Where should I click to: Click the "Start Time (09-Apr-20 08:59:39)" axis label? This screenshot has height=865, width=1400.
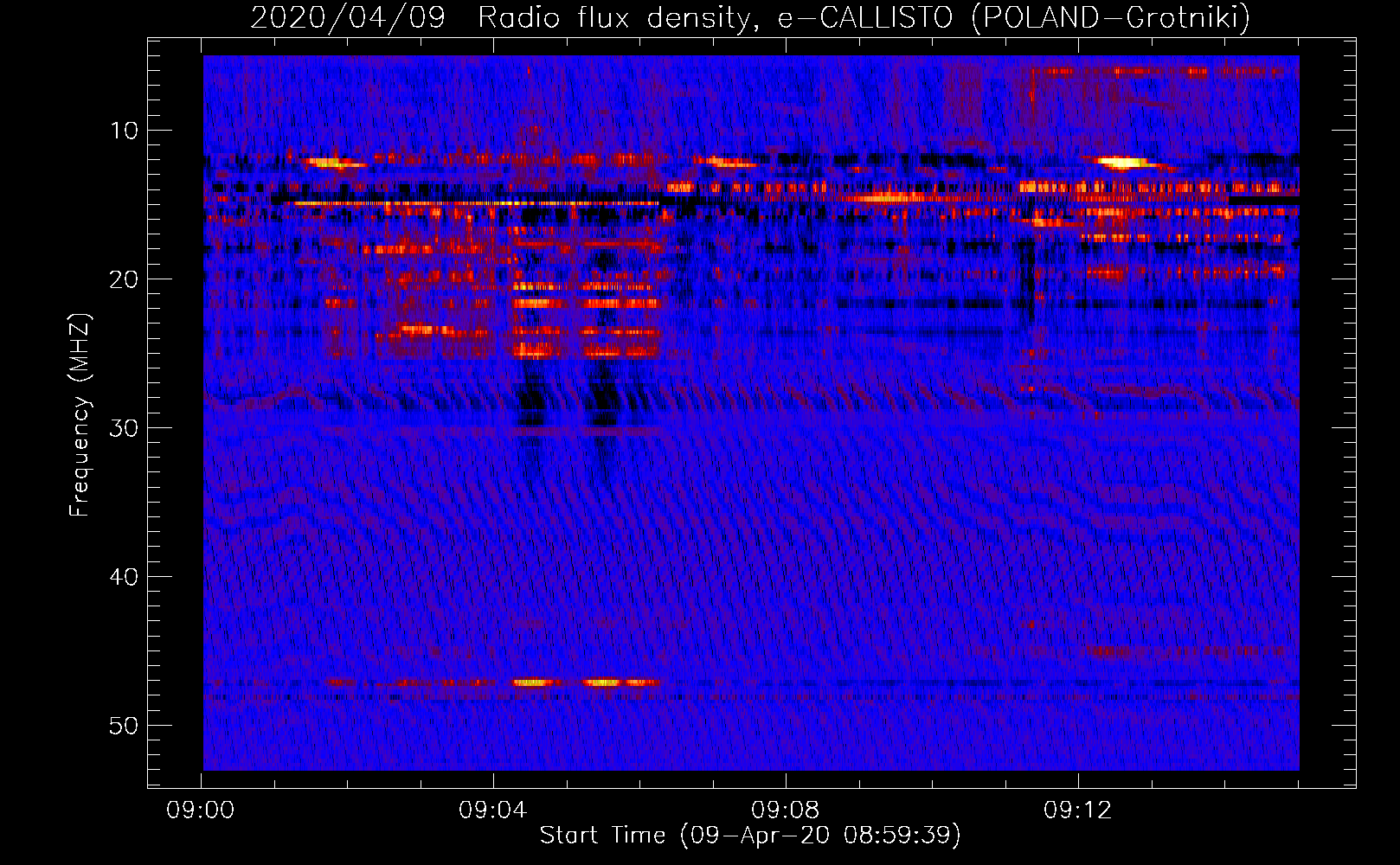tap(750, 836)
